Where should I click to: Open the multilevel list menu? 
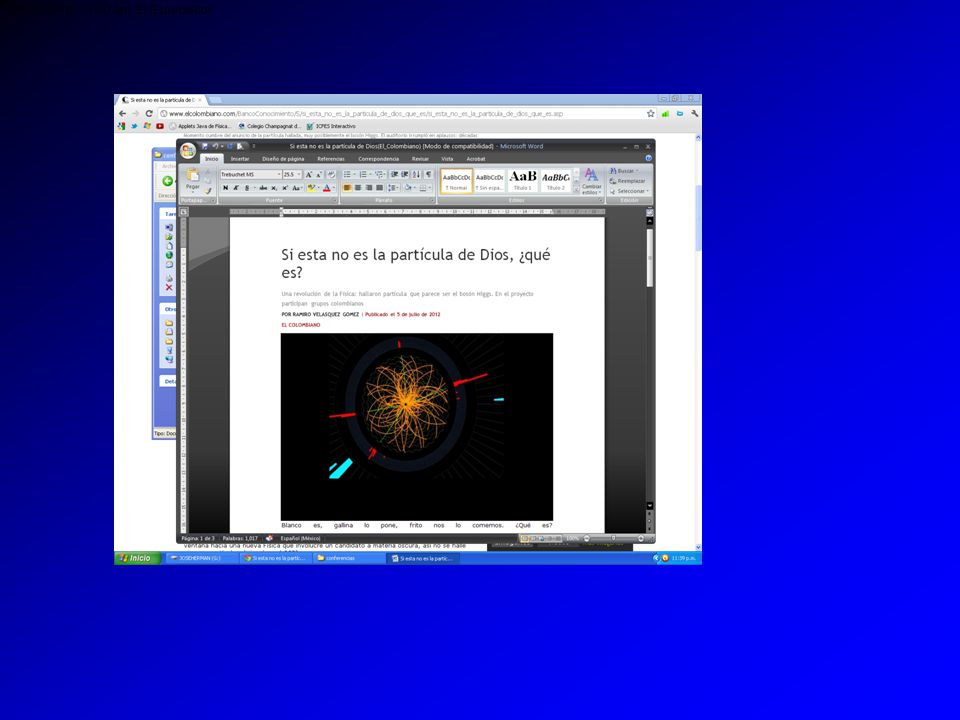coord(379,175)
